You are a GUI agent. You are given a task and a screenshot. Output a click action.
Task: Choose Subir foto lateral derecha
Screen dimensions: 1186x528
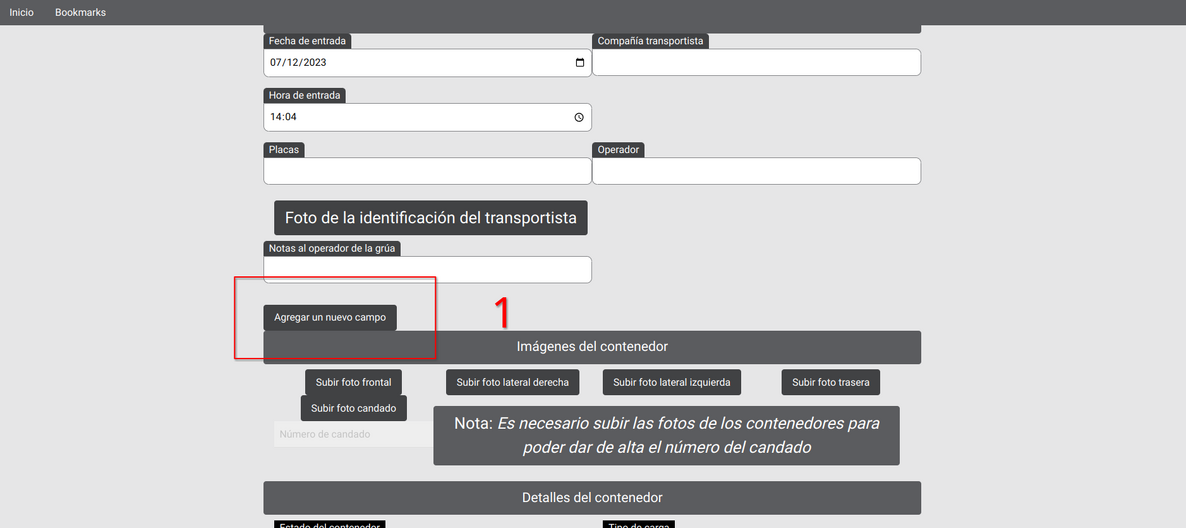pos(512,382)
